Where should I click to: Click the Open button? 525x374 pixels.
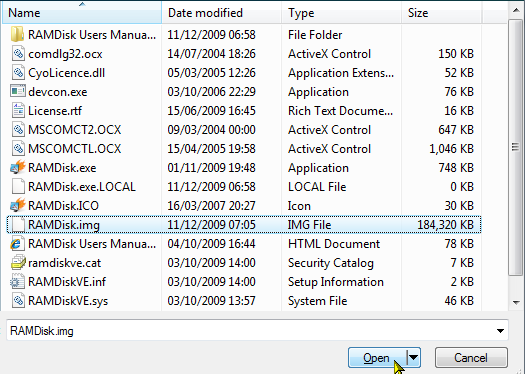point(377,358)
